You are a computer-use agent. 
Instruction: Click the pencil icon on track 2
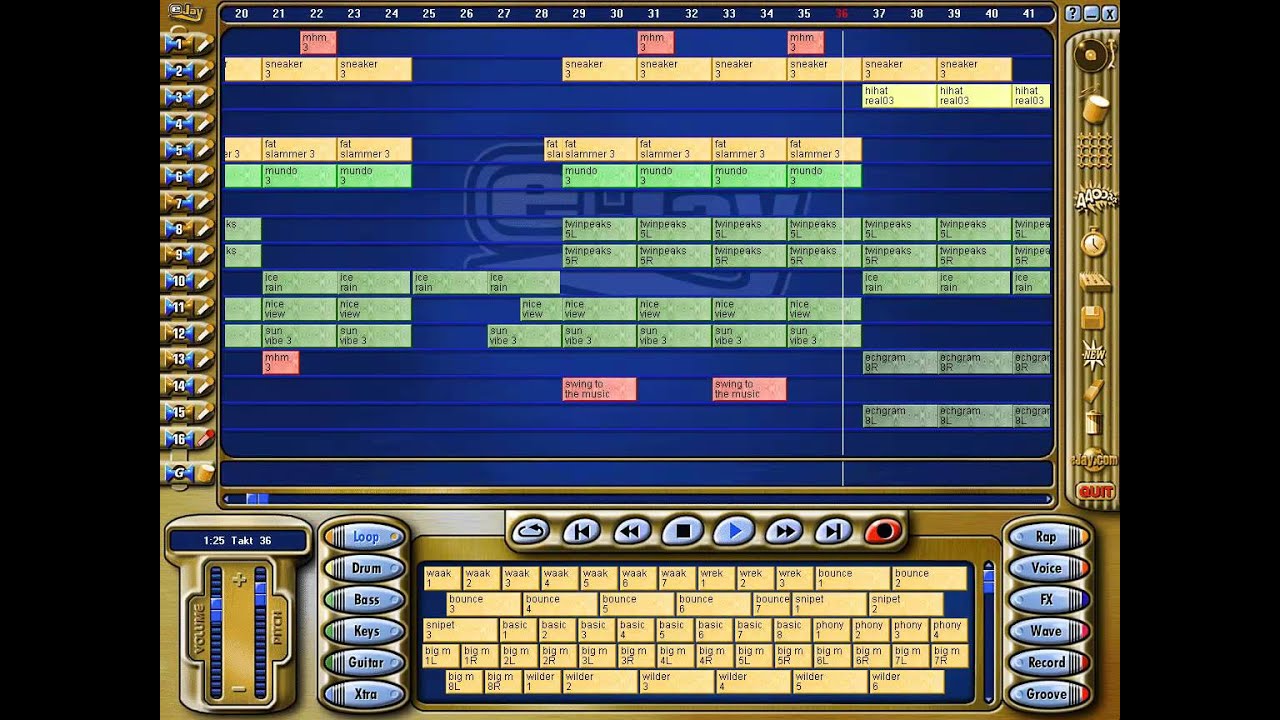click(x=204, y=71)
